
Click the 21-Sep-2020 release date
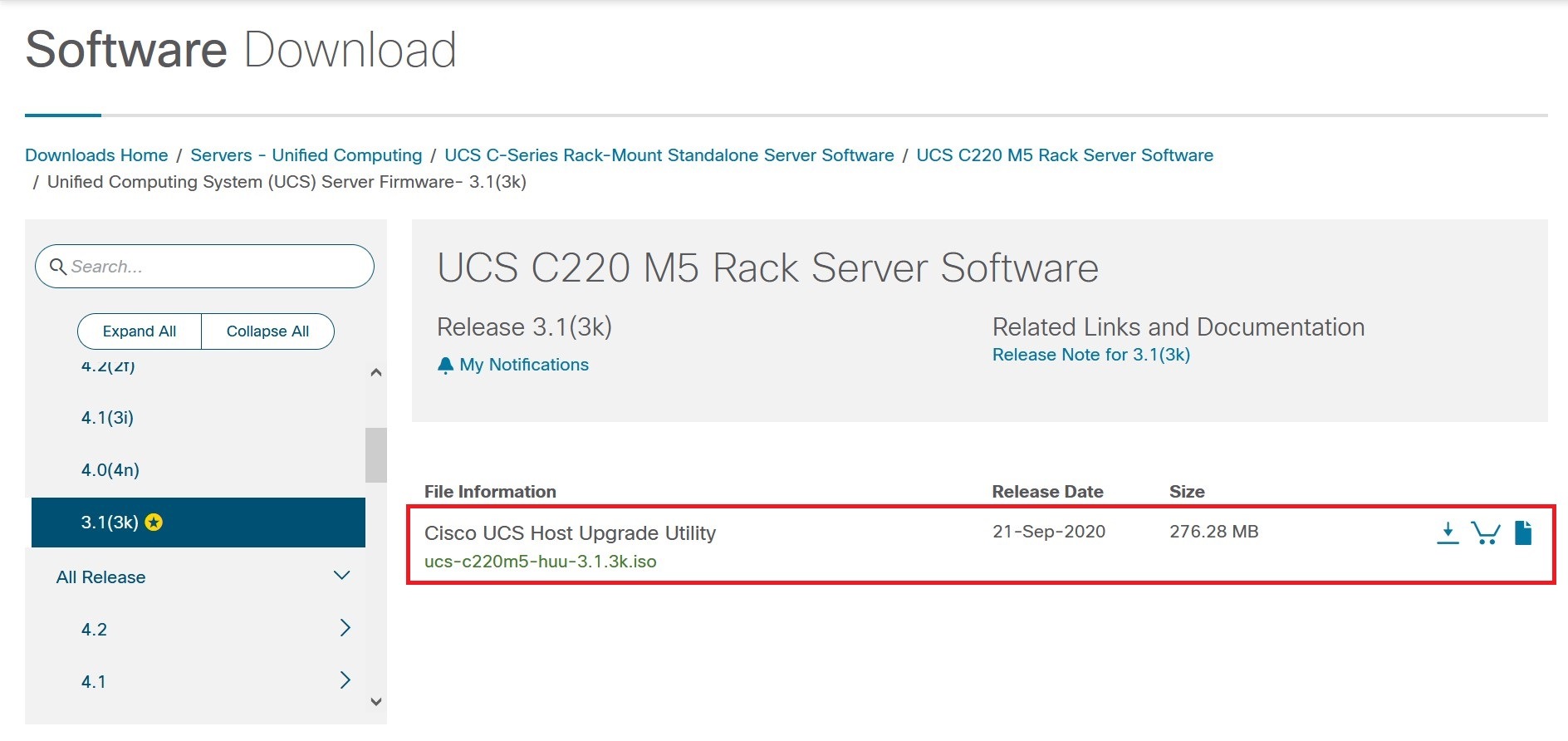point(1049,532)
